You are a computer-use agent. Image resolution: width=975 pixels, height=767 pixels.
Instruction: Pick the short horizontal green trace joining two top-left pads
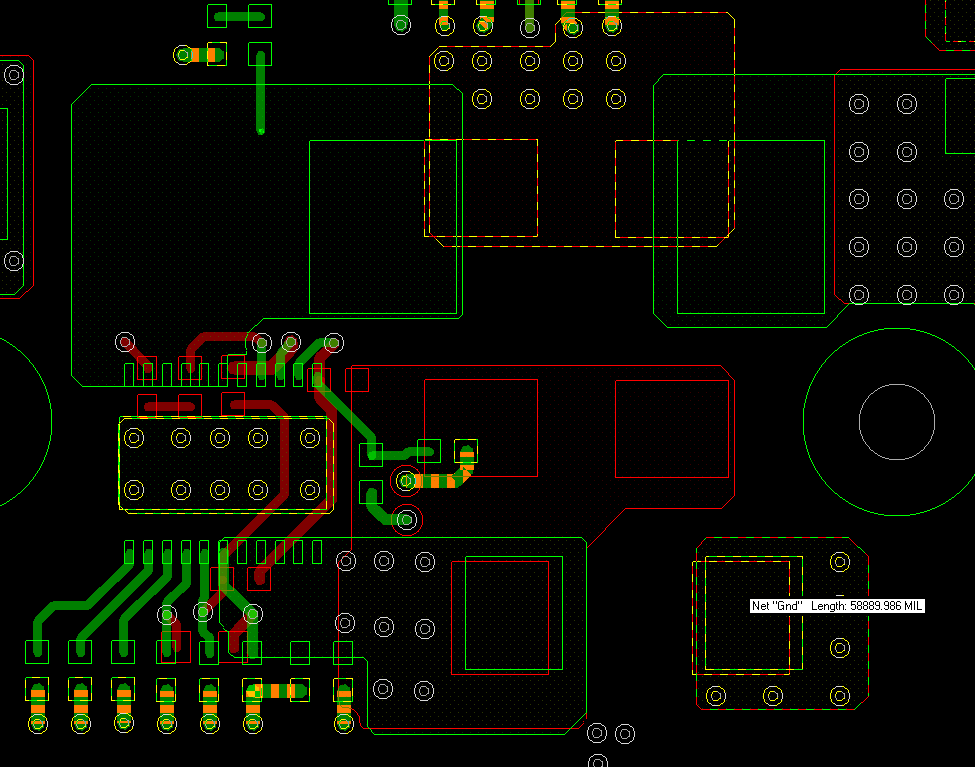pyautogui.click(x=238, y=17)
